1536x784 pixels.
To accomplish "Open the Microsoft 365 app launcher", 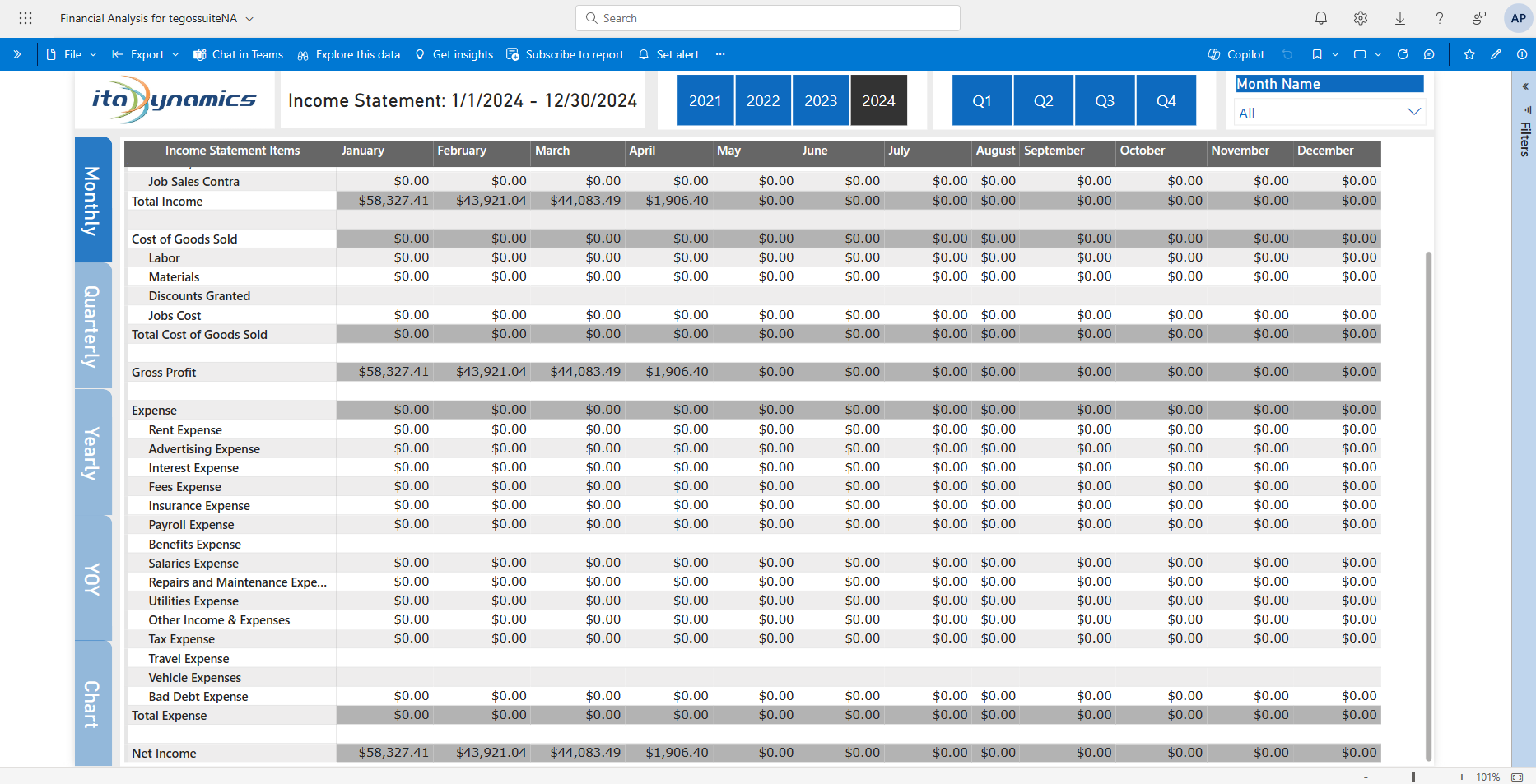I will (25, 17).
